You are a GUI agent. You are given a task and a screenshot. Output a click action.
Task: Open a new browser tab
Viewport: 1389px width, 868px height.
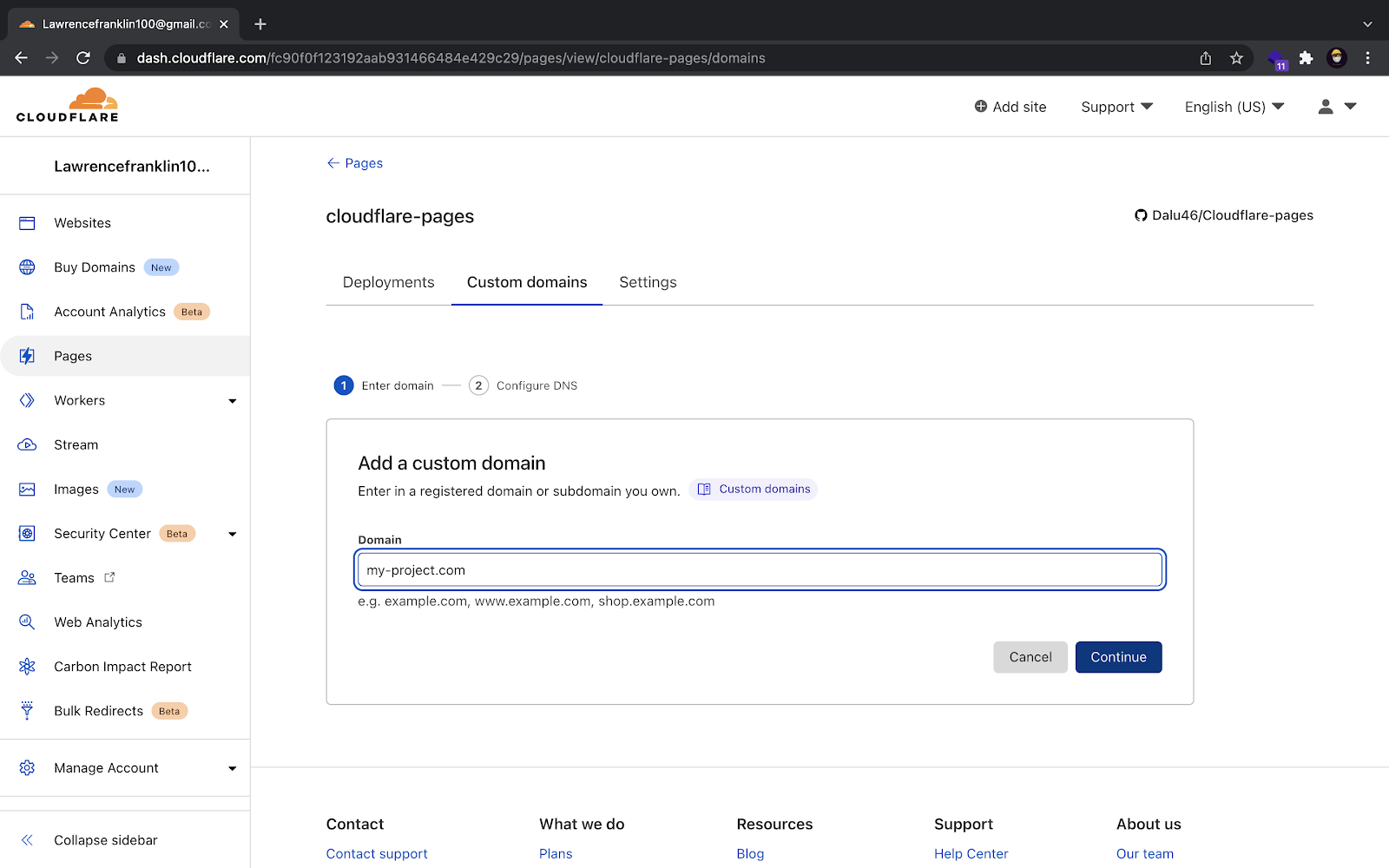tap(260, 24)
